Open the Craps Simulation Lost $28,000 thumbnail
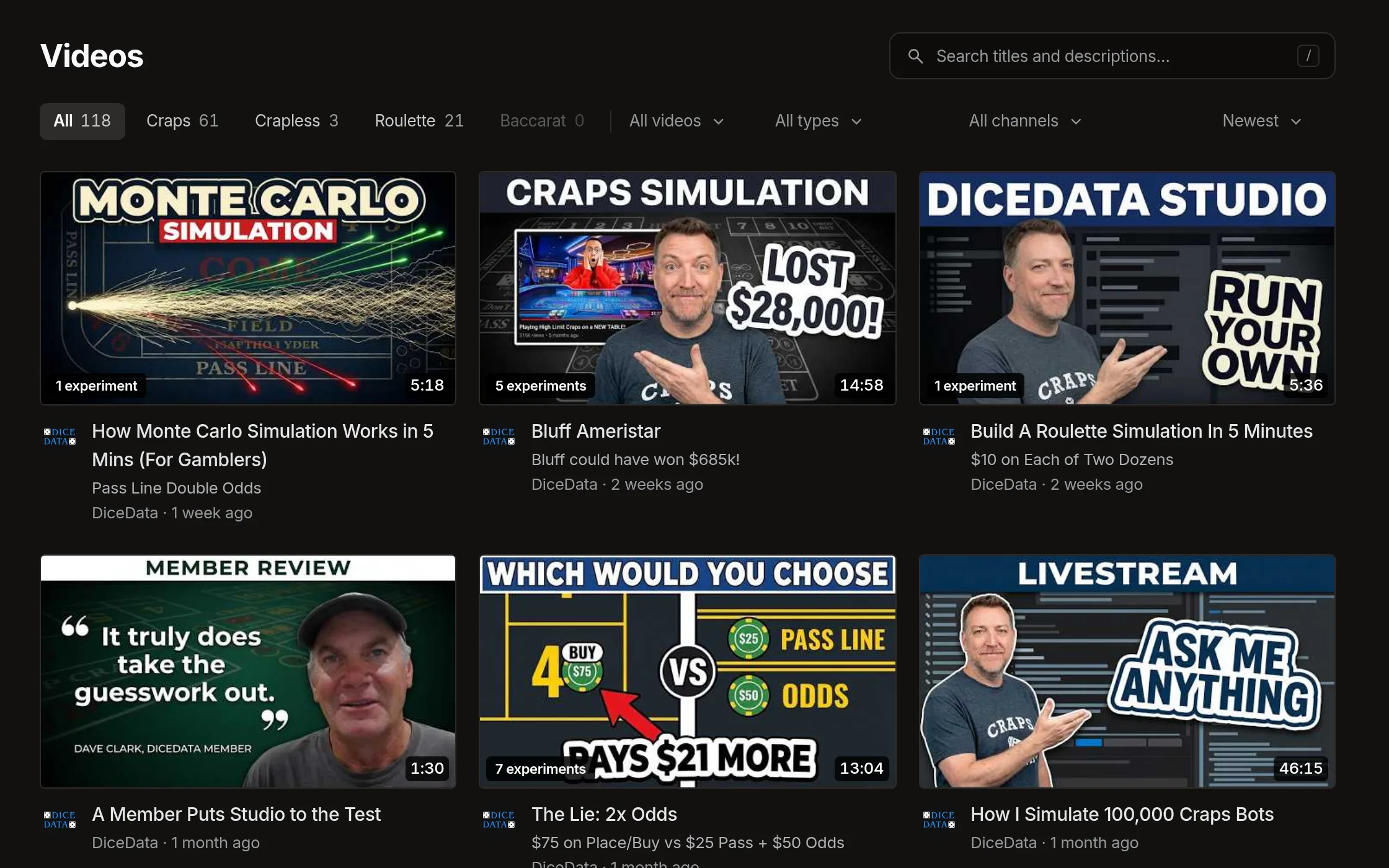Image resolution: width=1389 pixels, height=868 pixels. pos(688,288)
